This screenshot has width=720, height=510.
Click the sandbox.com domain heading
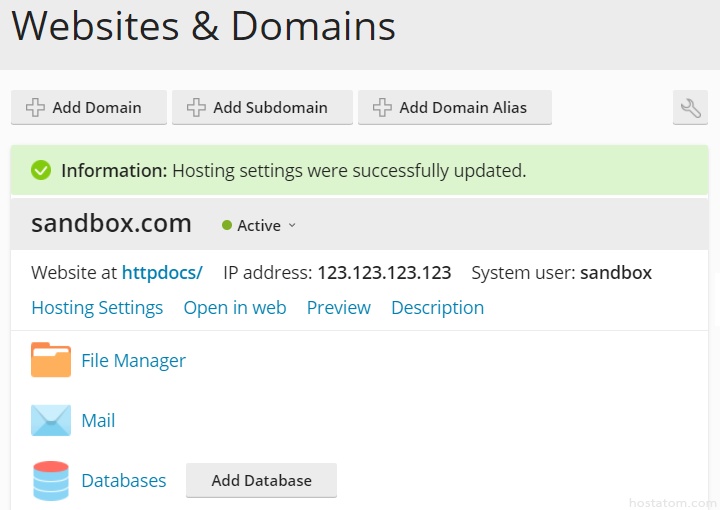point(111,224)
